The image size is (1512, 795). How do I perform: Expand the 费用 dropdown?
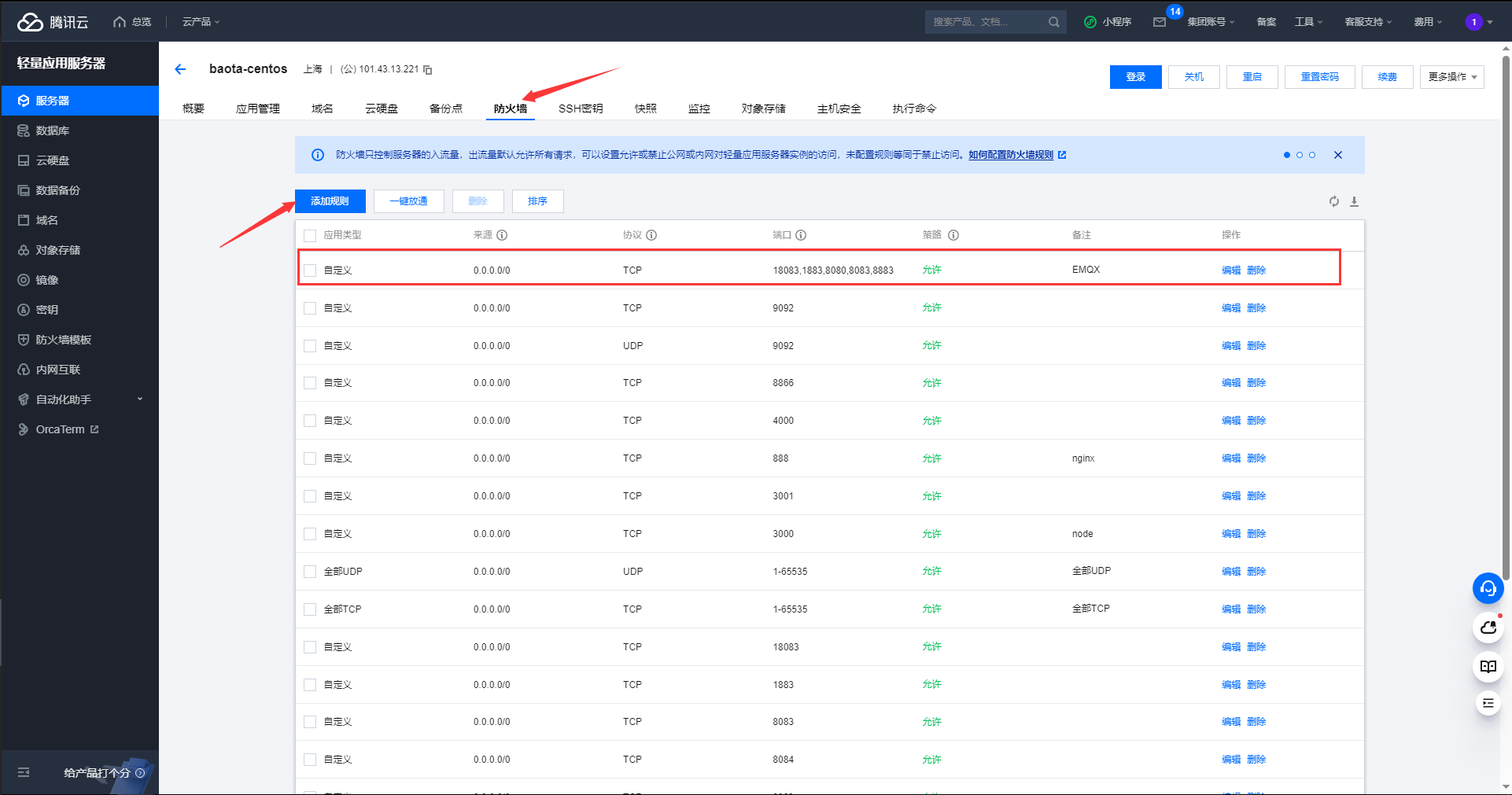click(x=1428, y=22)
